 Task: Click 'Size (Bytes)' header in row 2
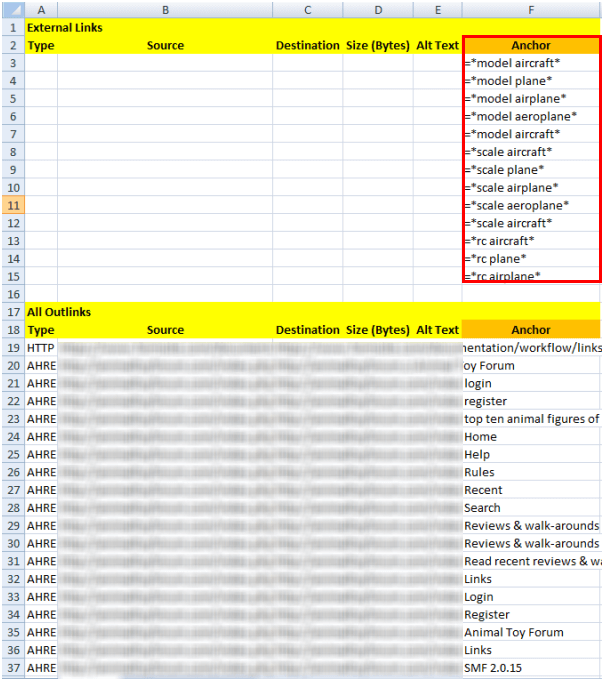click(x=378, y=45)
